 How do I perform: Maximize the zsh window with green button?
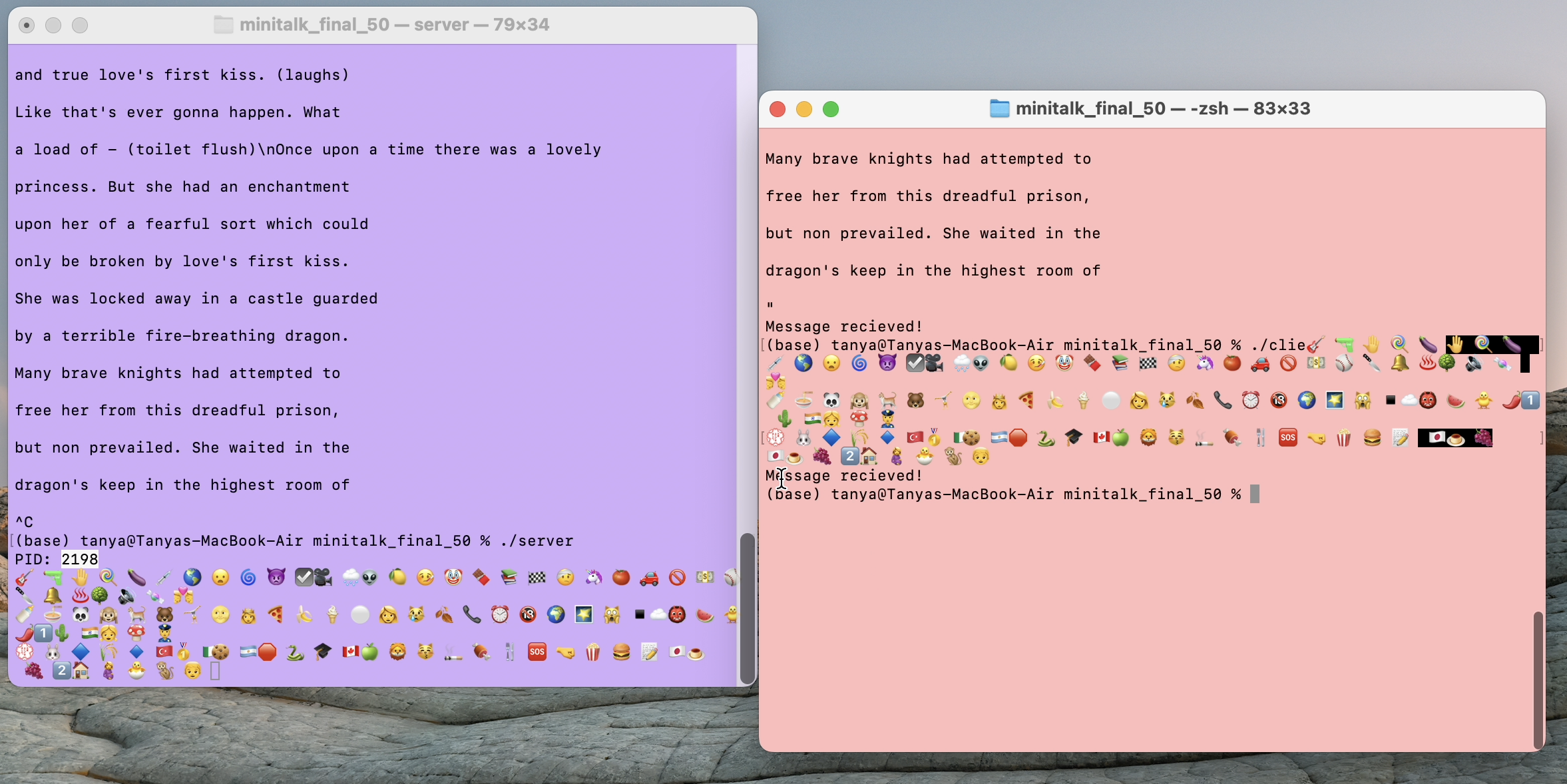[831, 109]
